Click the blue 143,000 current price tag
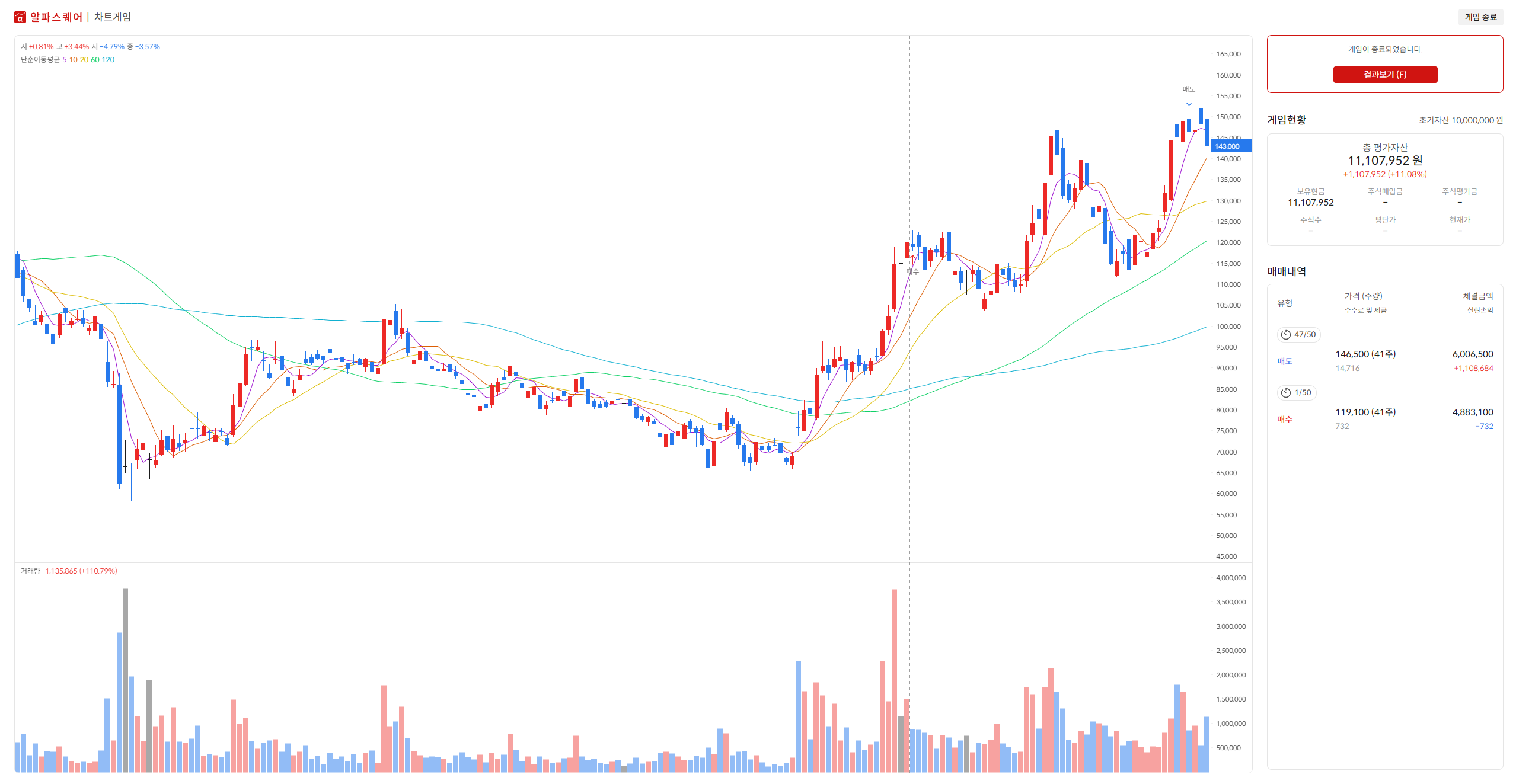The height and width of the screenshot is (784, 1516). click(x=1231, y=146)
